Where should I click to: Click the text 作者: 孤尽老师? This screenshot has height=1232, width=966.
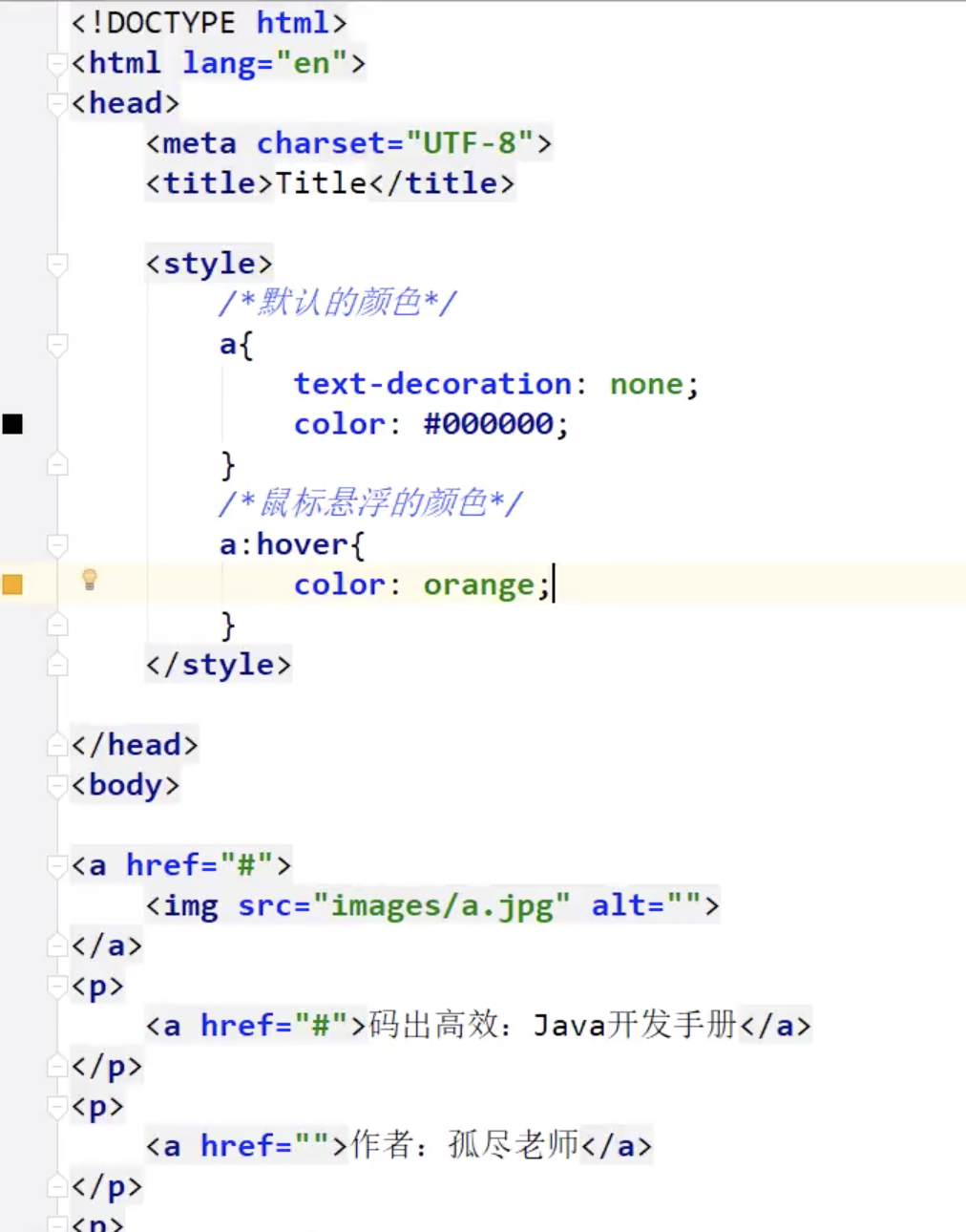click(x=465, y=1145)
